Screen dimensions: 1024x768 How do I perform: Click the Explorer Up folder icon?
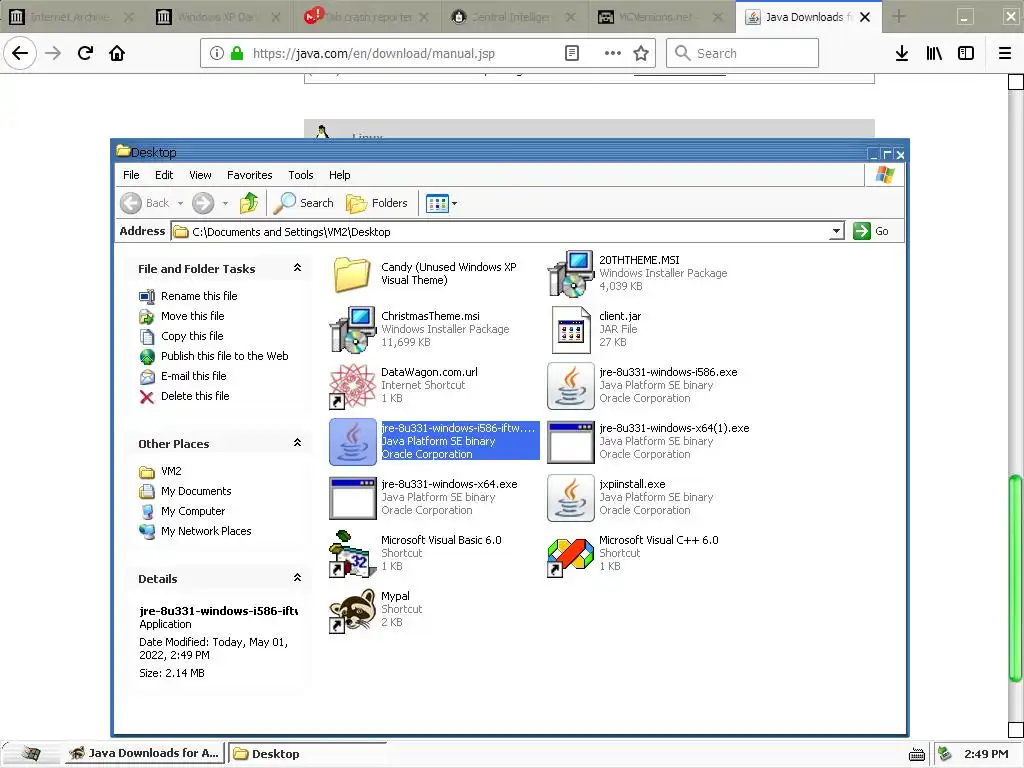coord(249,203)
